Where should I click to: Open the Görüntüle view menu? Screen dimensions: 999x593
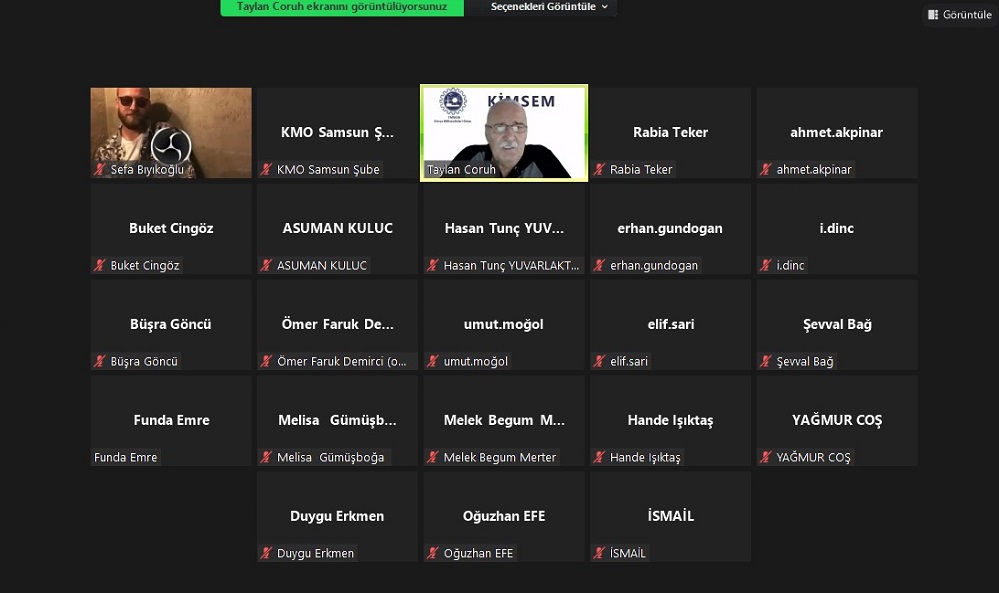(959, 15)
